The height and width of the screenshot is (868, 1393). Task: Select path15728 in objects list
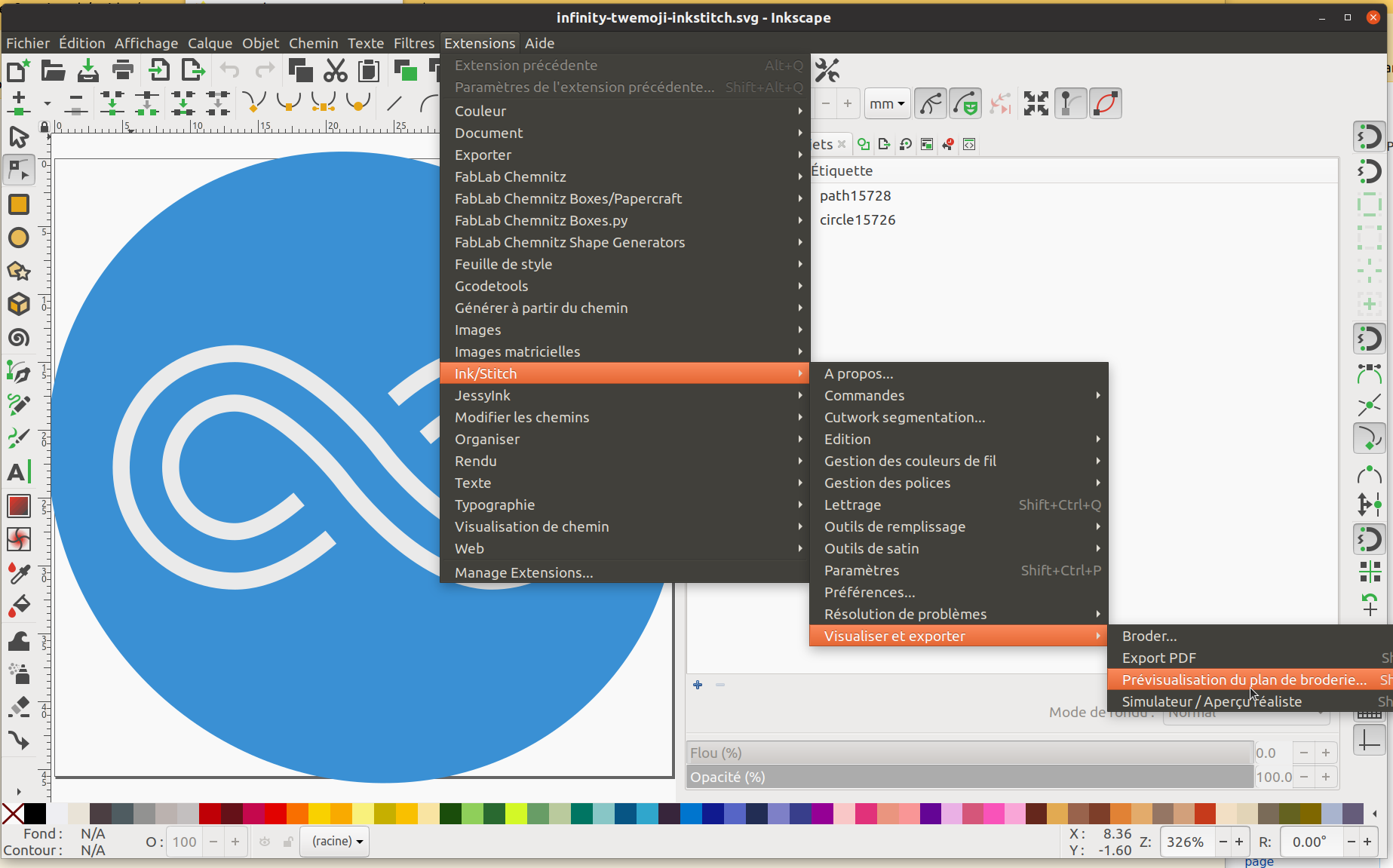tap(855, 195)
